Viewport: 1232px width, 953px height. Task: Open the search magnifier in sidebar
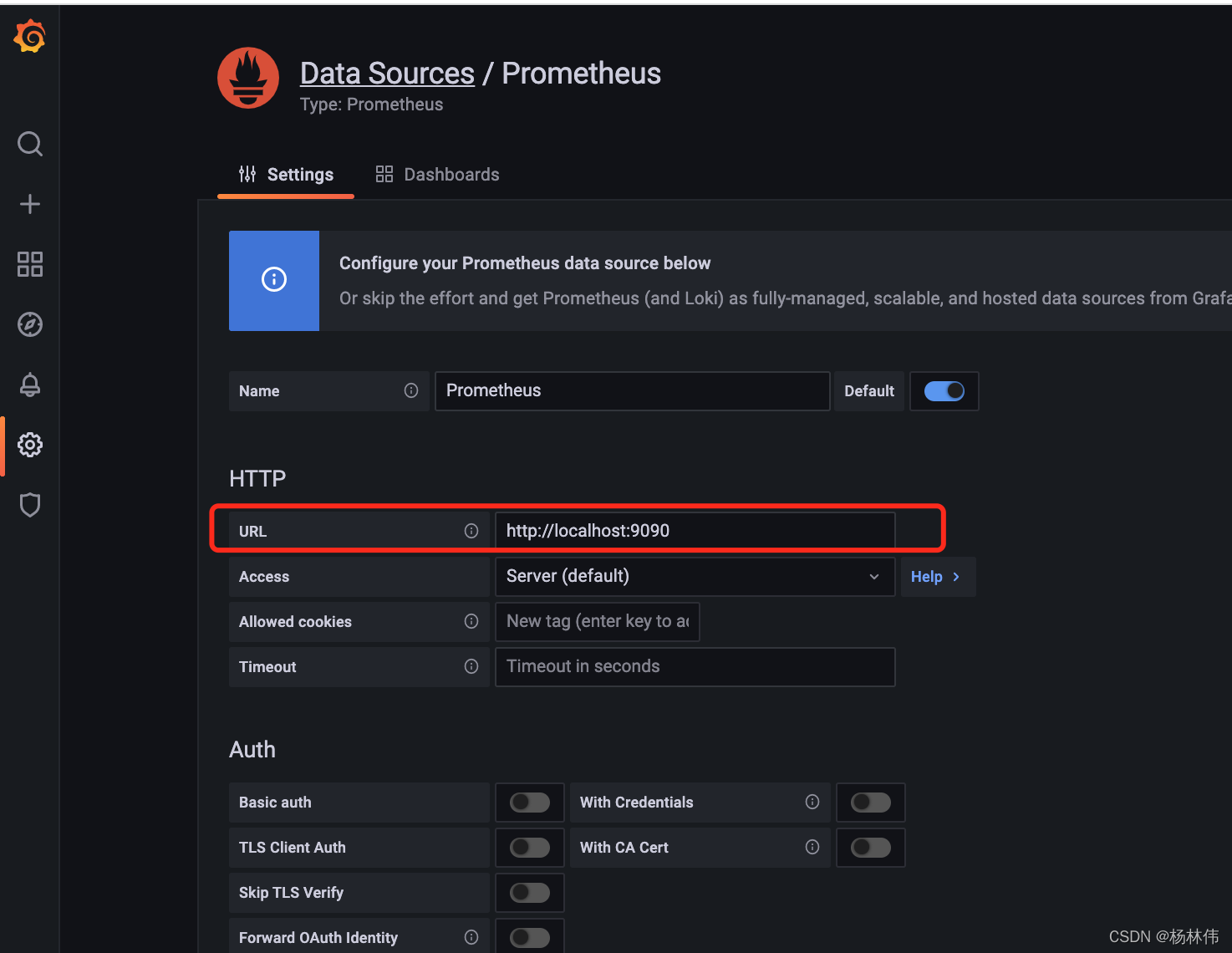pos(30,144)
